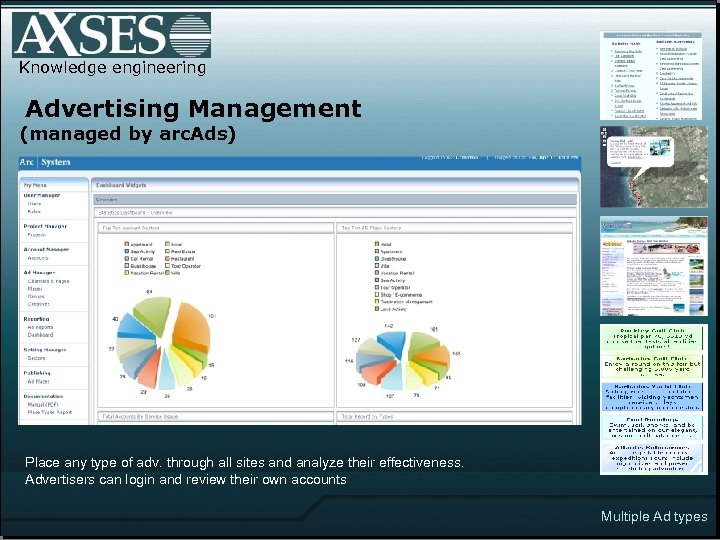Open the System menu in the blue bar
Image resolution: width=720 pixels, height=540 pixels.
click(x=56, y=162)
